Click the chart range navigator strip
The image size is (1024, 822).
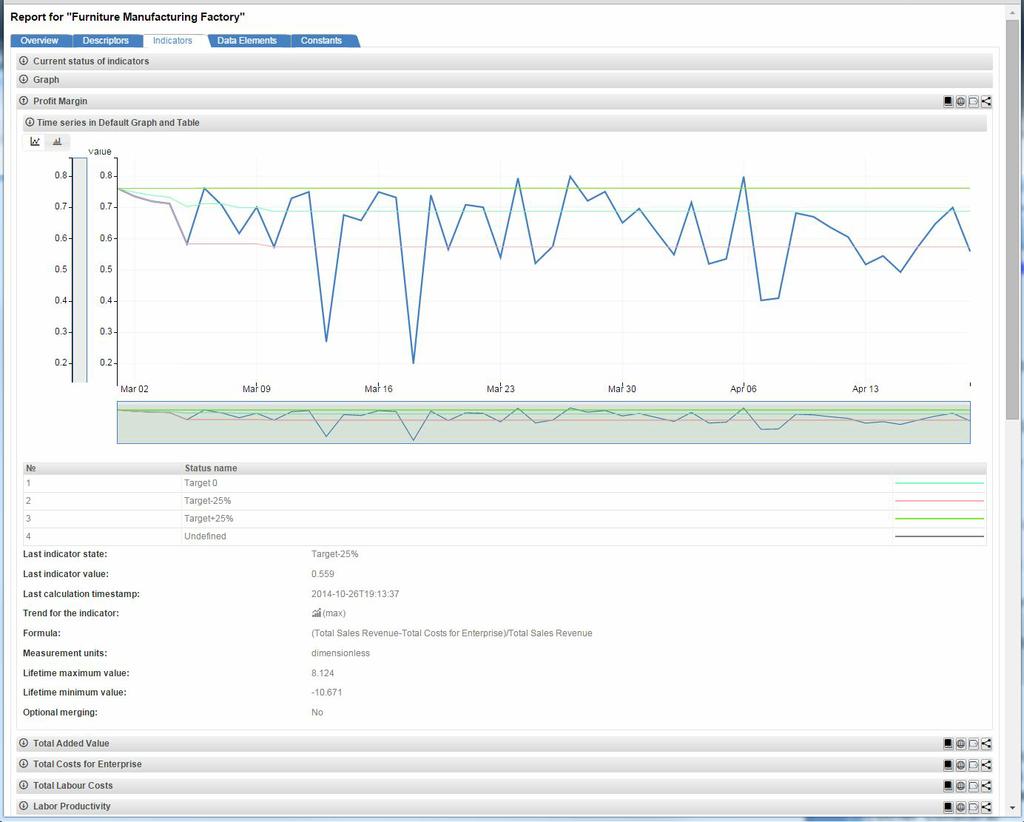point(543,423)
